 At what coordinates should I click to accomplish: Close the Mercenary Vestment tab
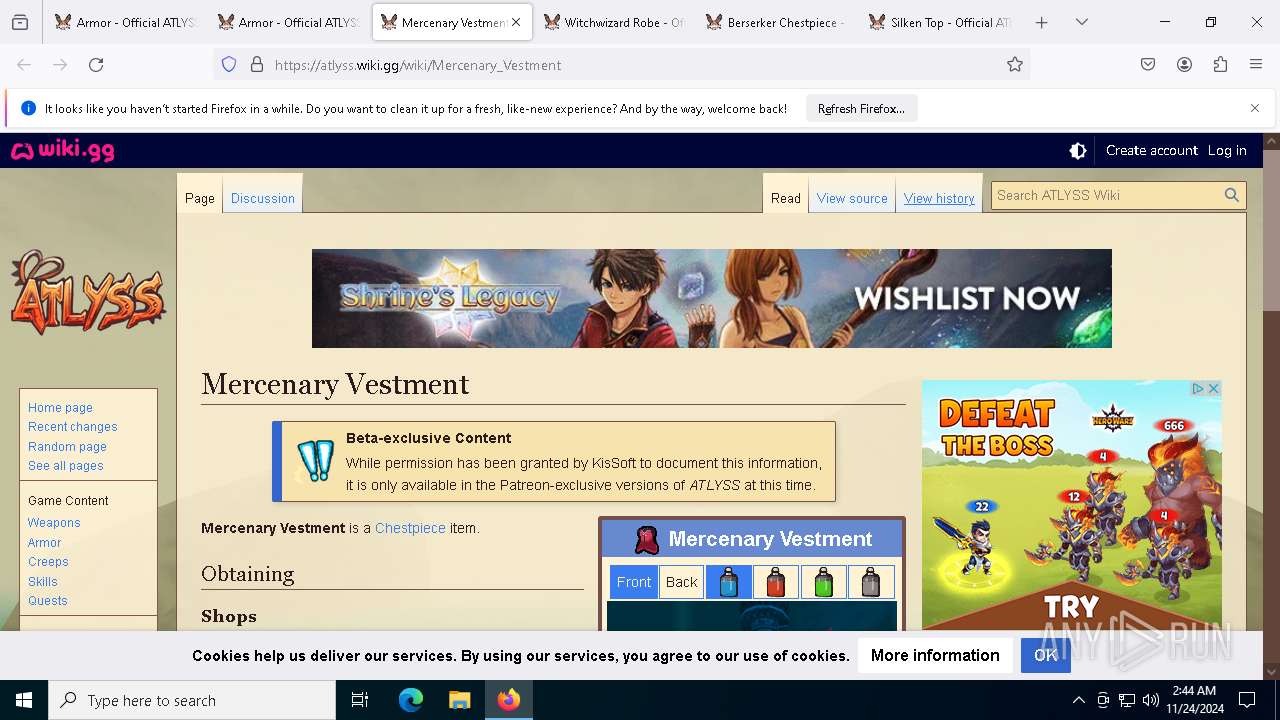[x=516, y=22]
